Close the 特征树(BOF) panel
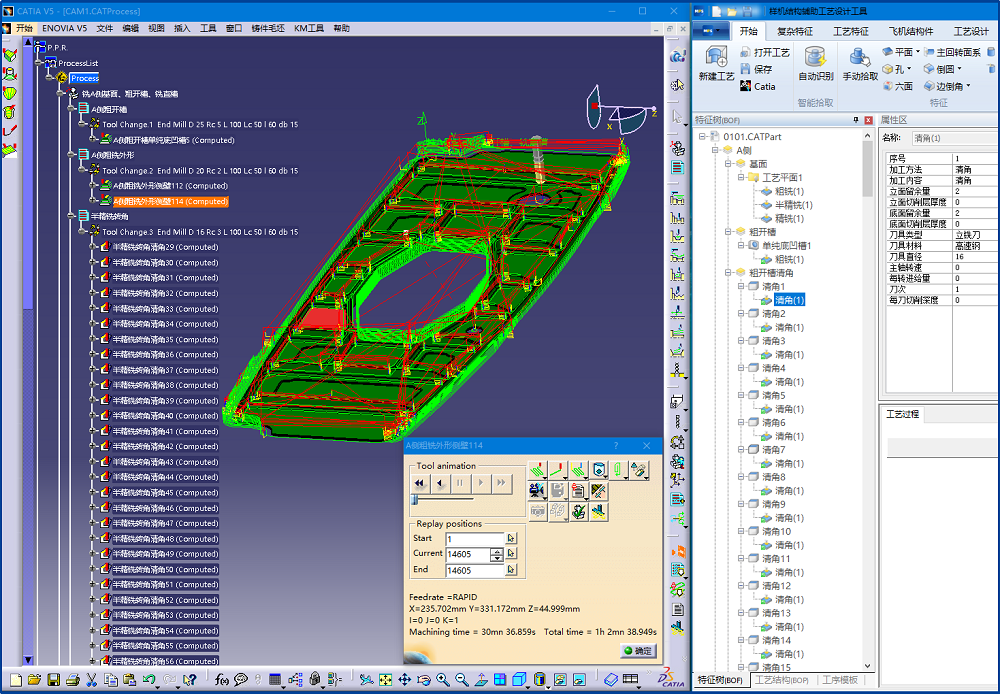 (x=868, y=120)
